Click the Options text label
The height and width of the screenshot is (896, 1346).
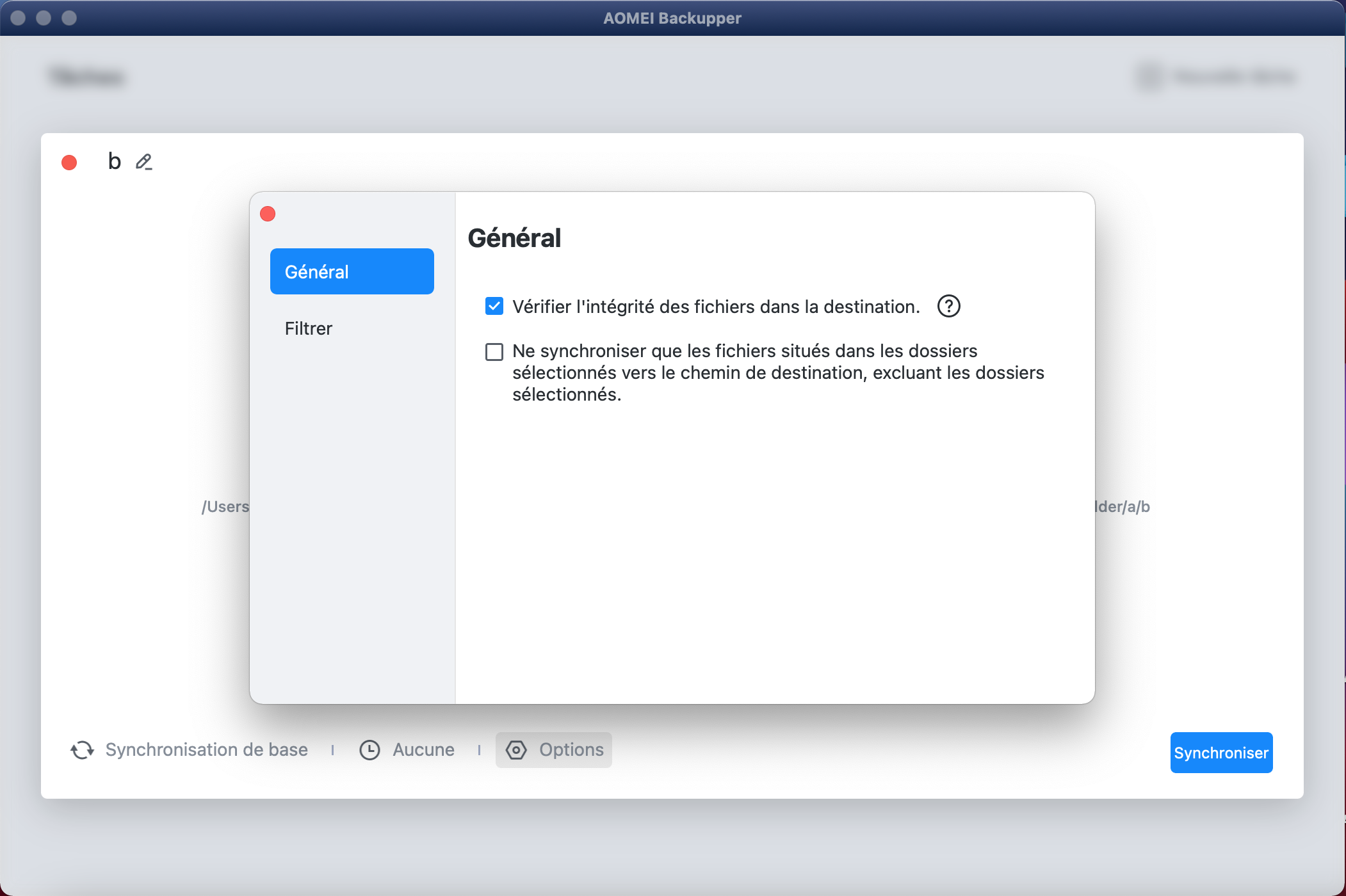(x=571, y=750)
